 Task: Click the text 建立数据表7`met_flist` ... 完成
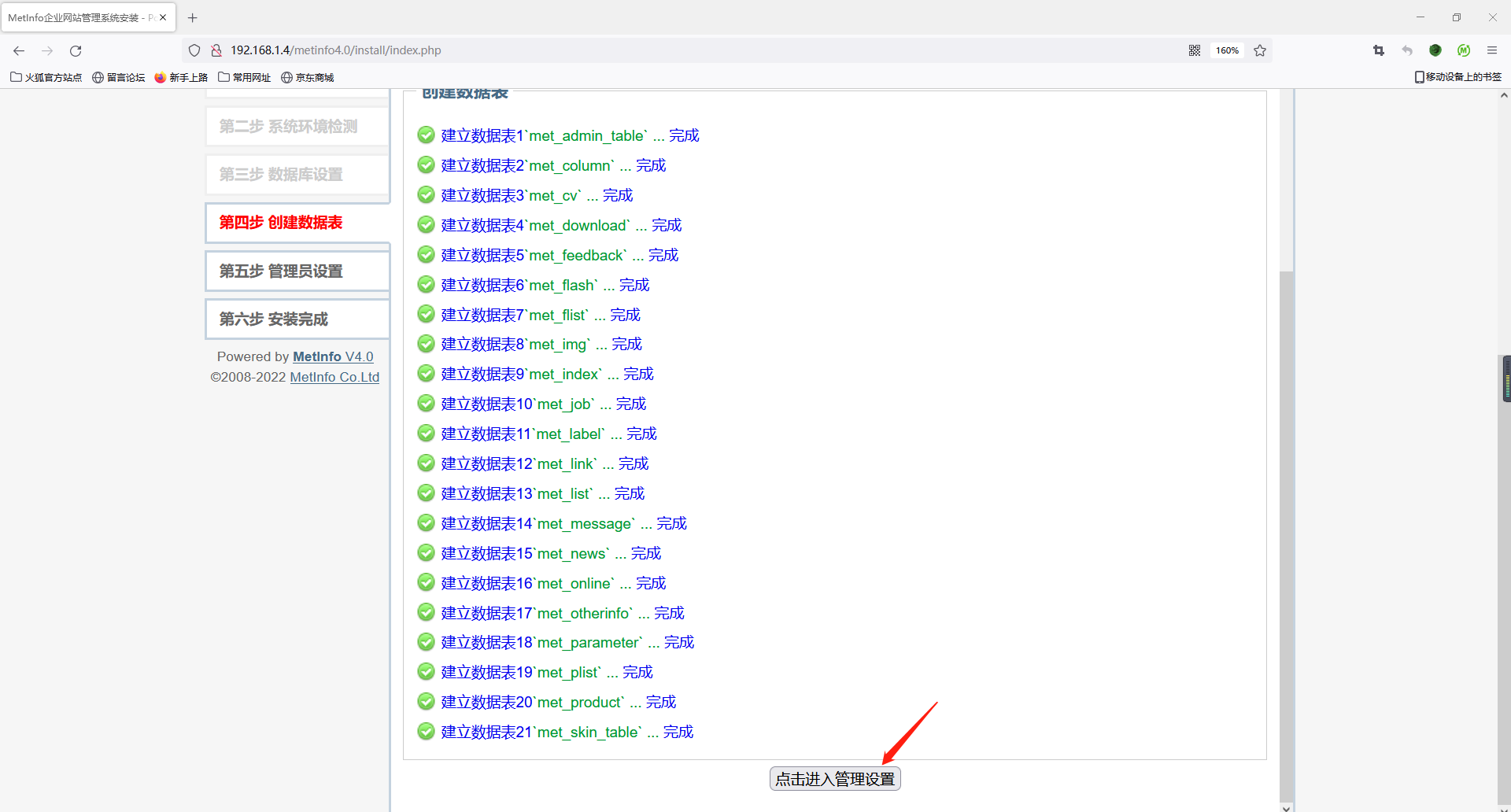click(541, 315)
